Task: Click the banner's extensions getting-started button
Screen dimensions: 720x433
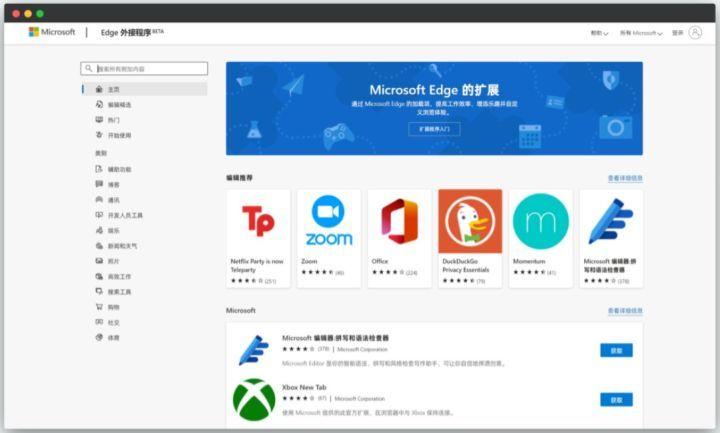Action: point(434,129)
